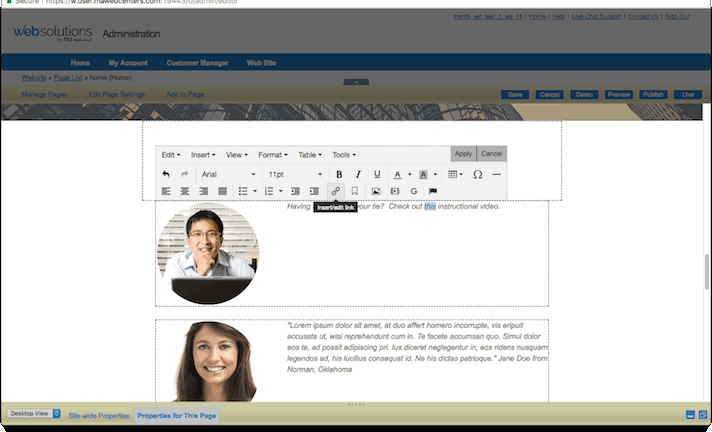The width and height of the screenshot is (712, 432).
Task: Open Live Chat Support link
Action: [x=596, y=16]
